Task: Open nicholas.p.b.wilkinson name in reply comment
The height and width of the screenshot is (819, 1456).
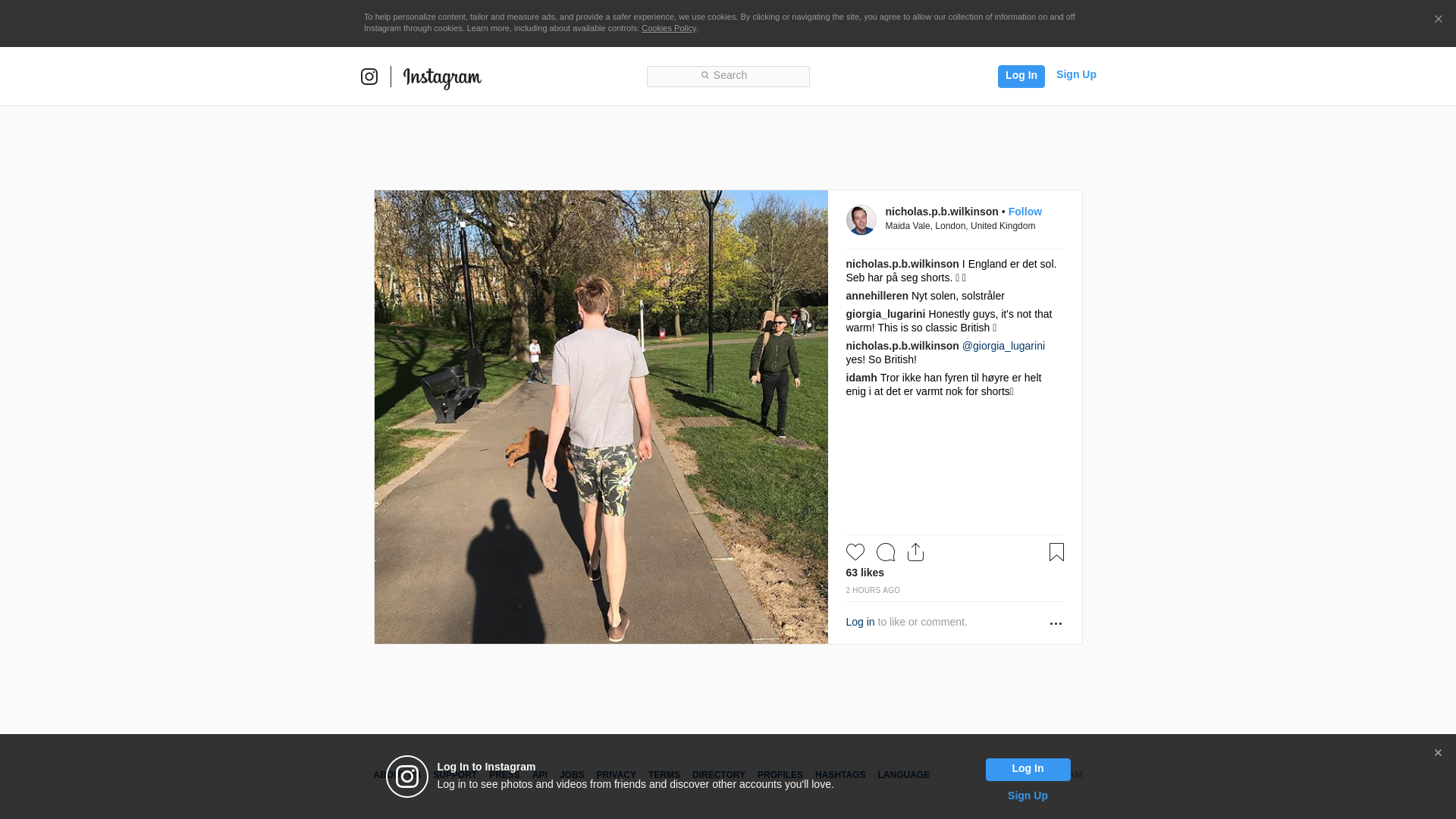Action: [902, 346]
